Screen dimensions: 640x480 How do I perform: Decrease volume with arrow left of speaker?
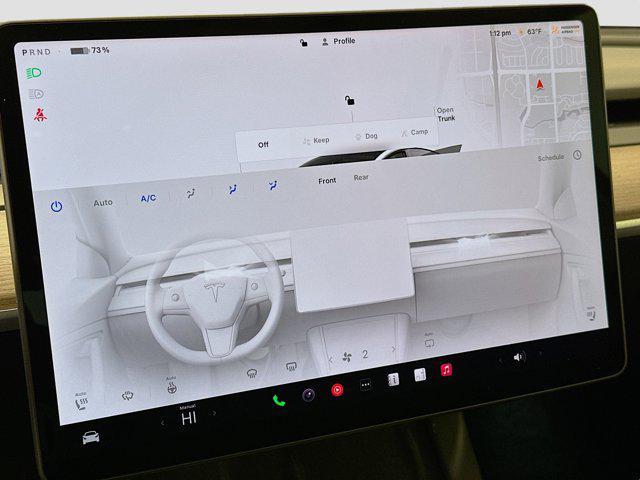(x=500, y=361)
